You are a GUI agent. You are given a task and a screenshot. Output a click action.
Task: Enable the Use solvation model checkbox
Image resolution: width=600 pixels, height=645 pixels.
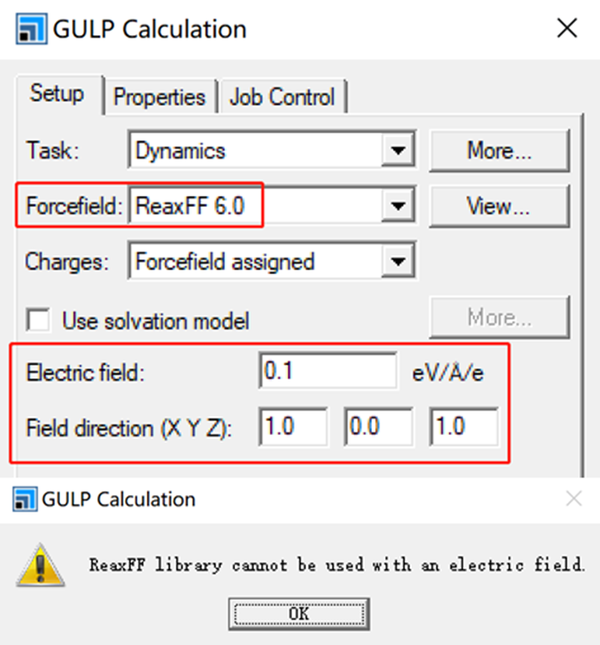39,320
